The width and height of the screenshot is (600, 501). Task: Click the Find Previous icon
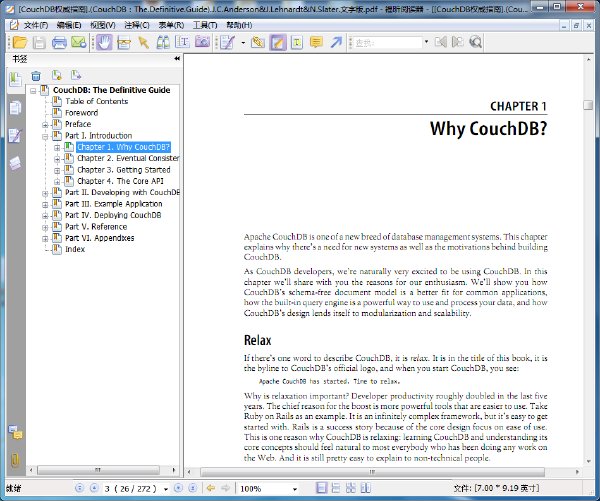[440, 42]
